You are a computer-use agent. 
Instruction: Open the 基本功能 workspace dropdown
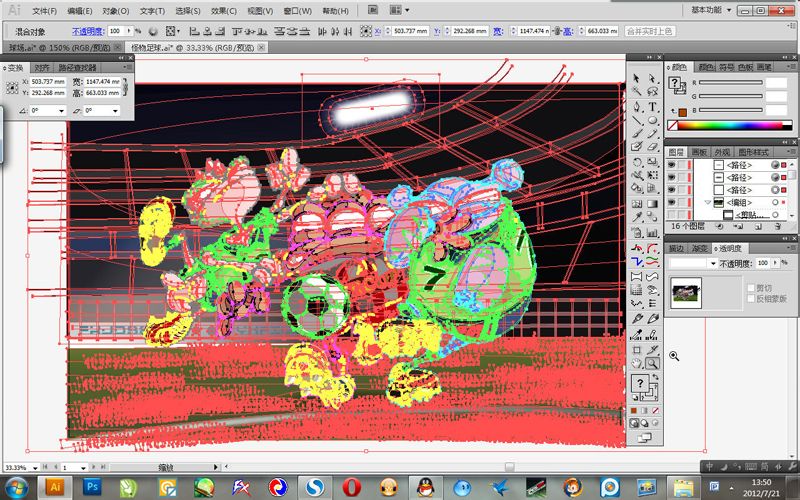pos(712,10)
